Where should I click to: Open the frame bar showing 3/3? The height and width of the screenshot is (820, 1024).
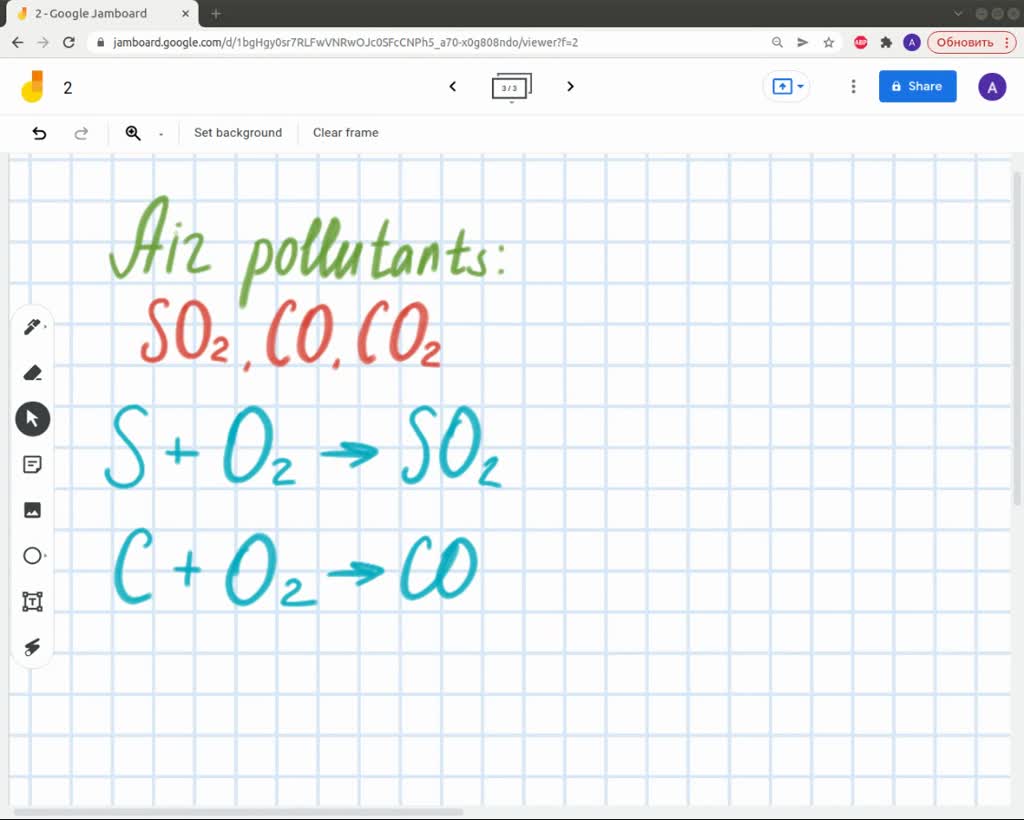[511, 87]
